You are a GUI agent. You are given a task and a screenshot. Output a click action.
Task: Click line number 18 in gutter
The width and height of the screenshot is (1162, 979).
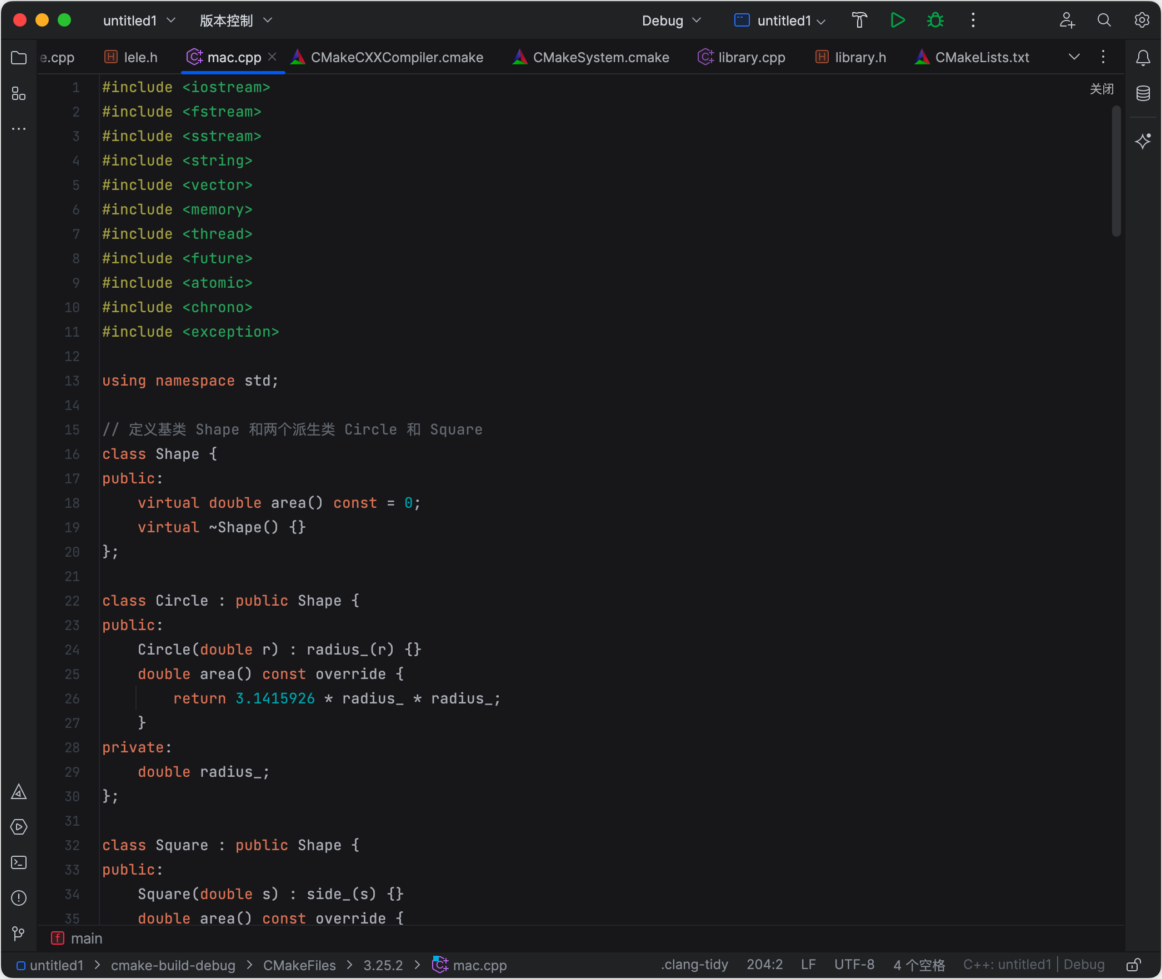tap(72, 503)
